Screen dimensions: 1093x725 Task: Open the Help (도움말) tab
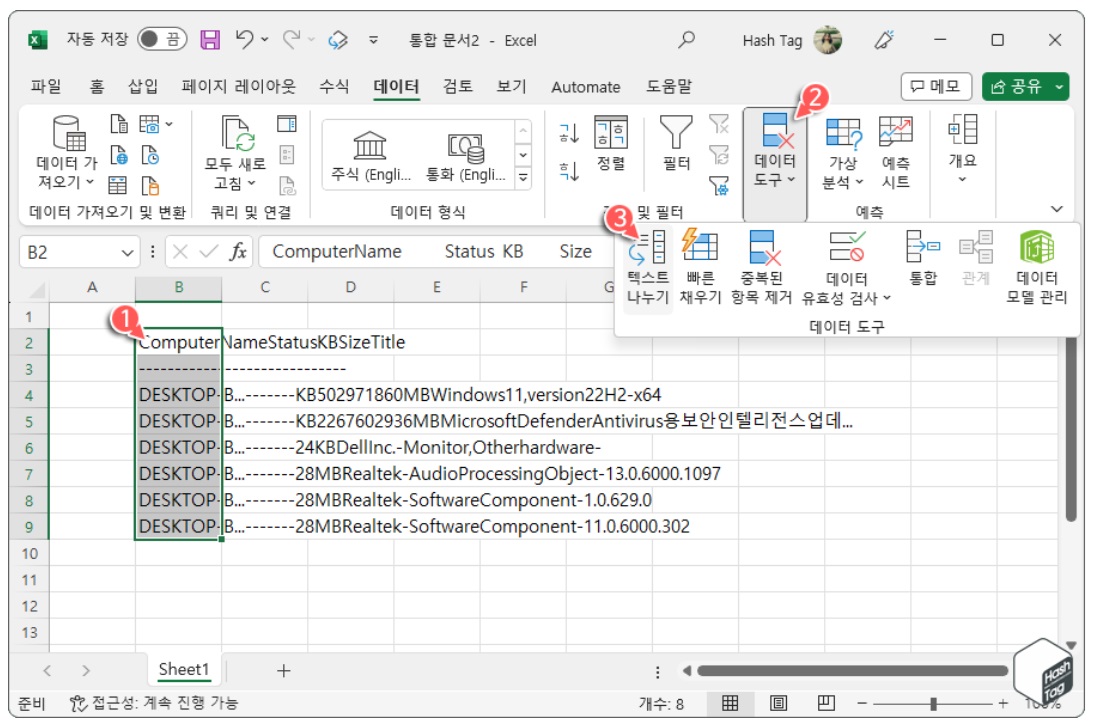668,86
